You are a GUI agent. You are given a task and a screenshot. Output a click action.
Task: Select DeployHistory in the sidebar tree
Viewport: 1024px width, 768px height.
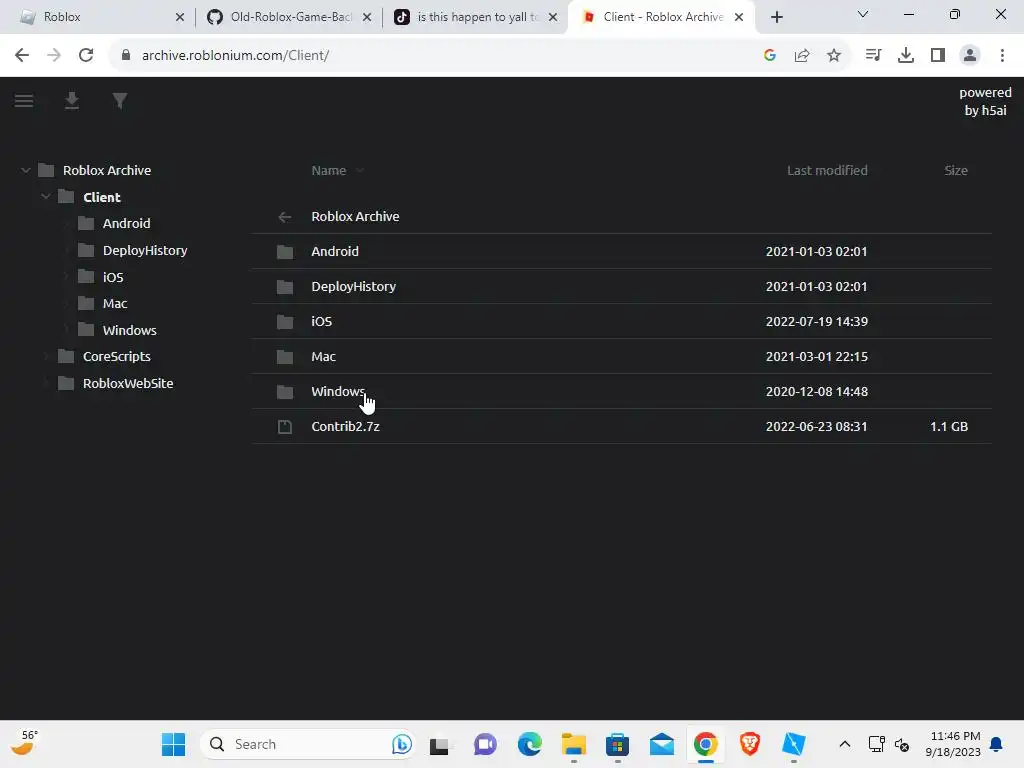[x=145, y=250]
